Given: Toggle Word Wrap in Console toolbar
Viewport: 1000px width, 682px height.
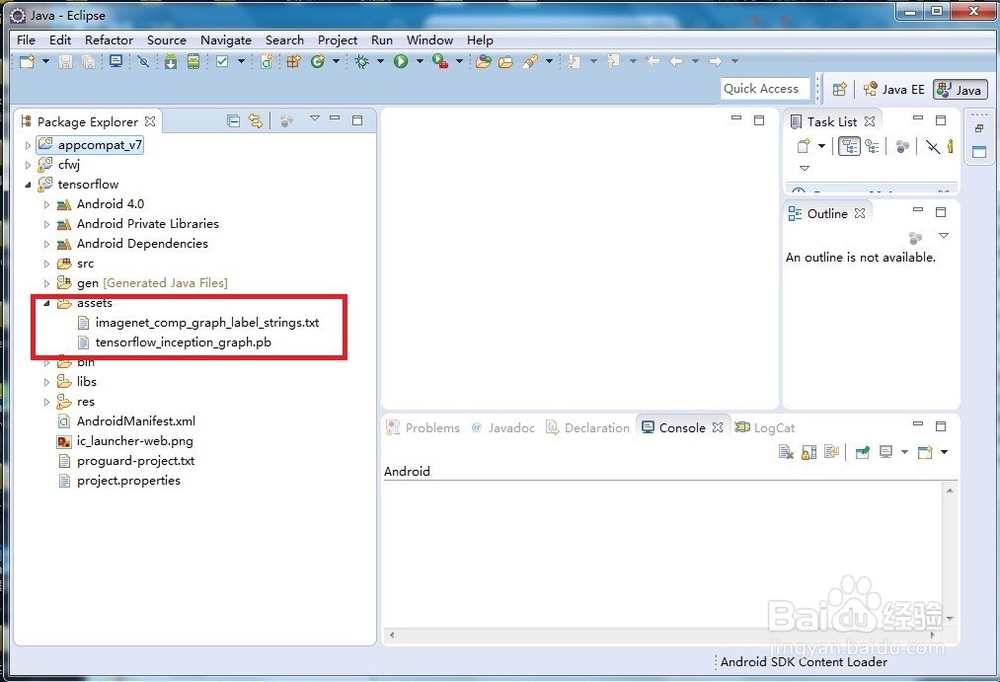Looking at the screenshot, I should pyautogui.click(x=831, y=452).
